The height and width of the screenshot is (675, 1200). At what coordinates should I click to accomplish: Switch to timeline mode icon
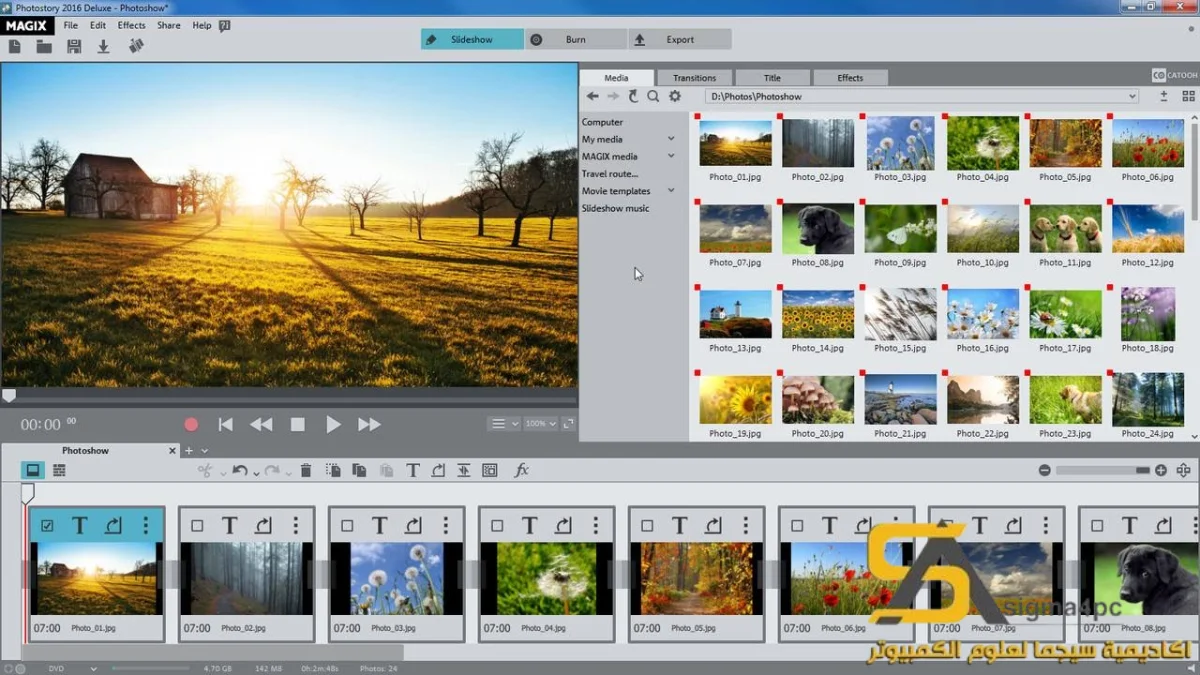click(59, 470)
